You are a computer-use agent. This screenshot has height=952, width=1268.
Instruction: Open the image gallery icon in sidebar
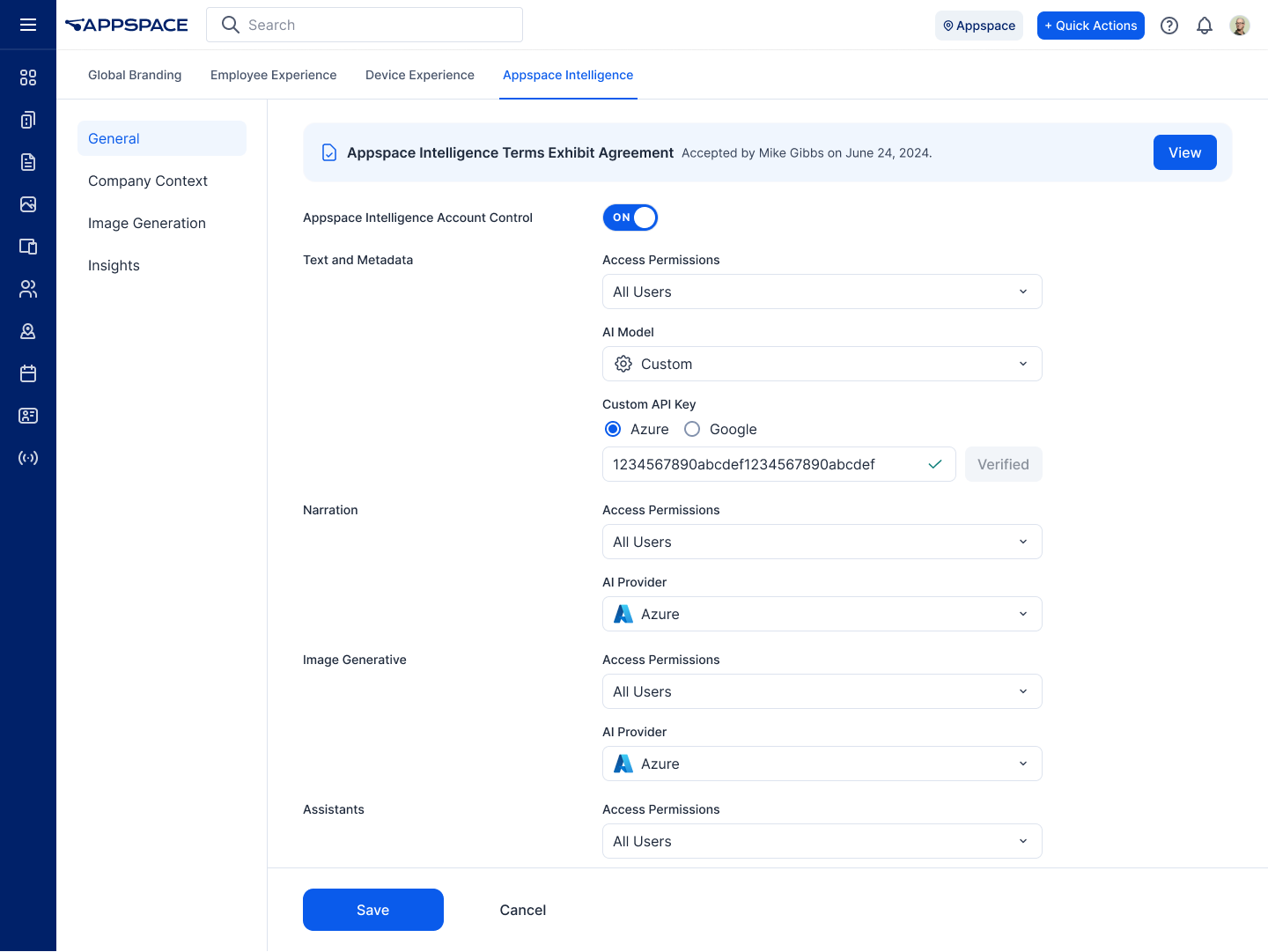point(28,204)
